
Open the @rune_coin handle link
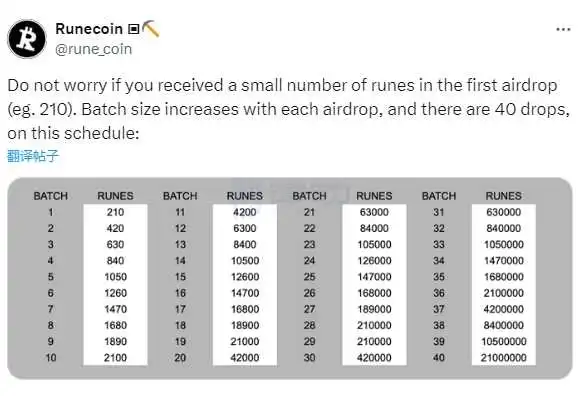click(93, 49)
